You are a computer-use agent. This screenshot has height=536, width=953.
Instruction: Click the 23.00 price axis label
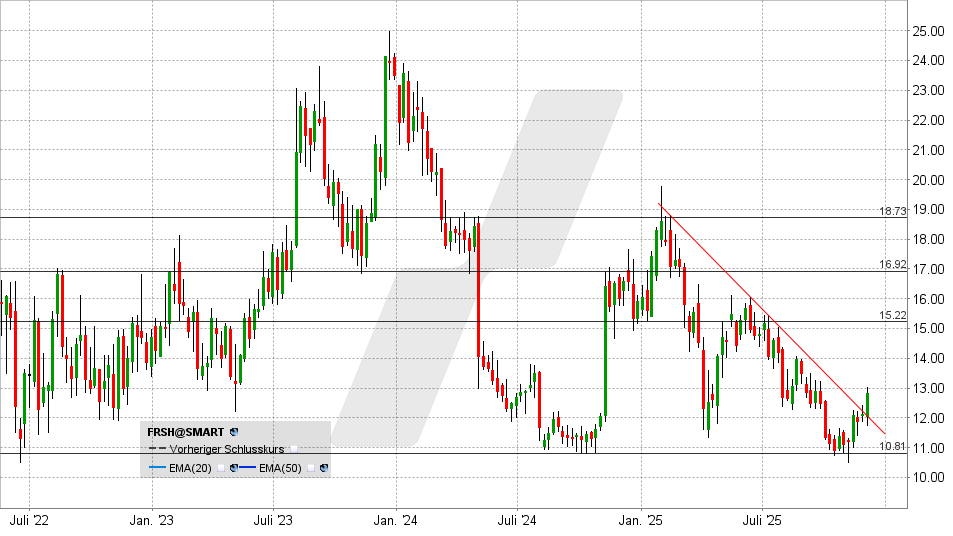point(928,90)
